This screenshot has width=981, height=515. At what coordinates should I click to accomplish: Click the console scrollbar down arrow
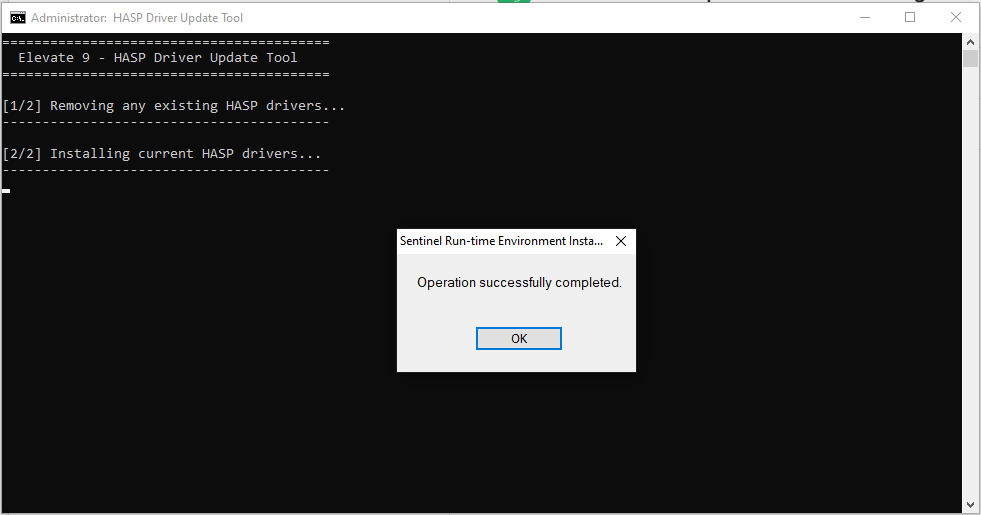(970, 504)
